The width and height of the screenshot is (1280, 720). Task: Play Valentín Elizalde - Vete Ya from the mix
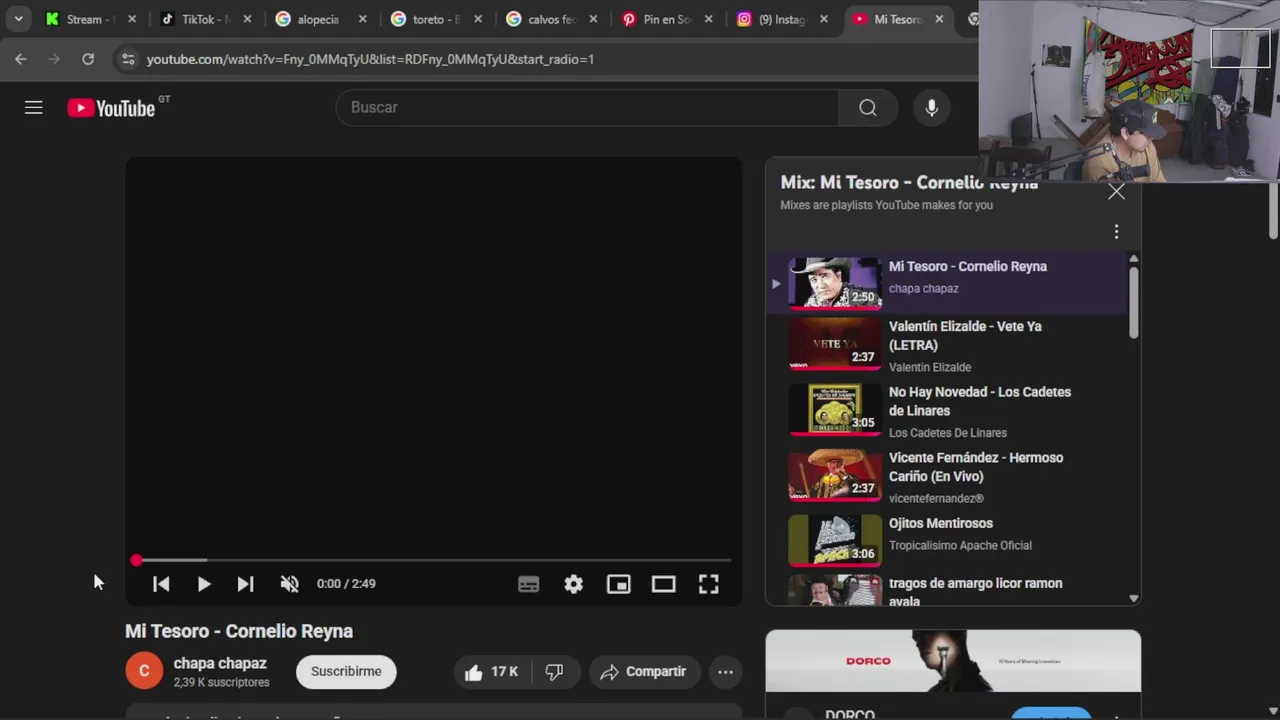click(948, 346)
